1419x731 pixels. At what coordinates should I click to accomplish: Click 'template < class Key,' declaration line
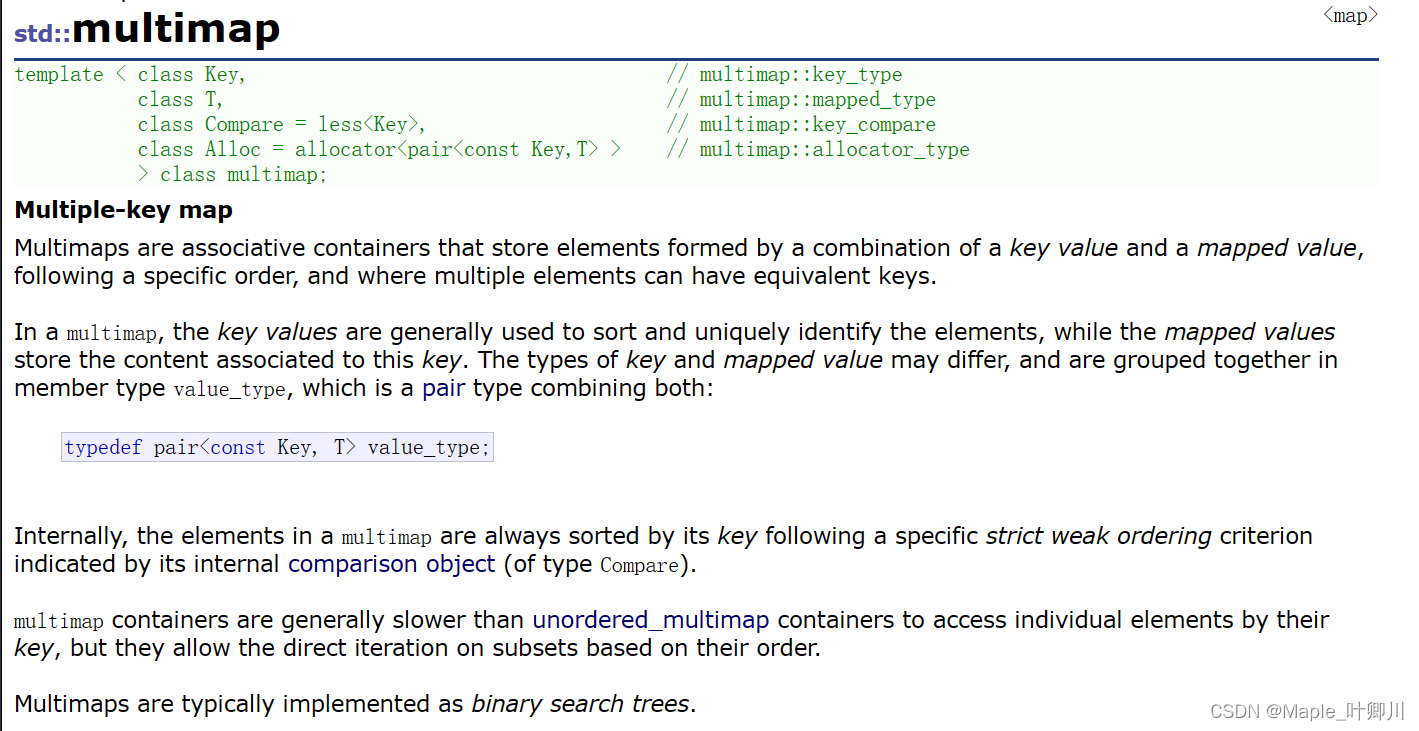(x=130, y=75)
